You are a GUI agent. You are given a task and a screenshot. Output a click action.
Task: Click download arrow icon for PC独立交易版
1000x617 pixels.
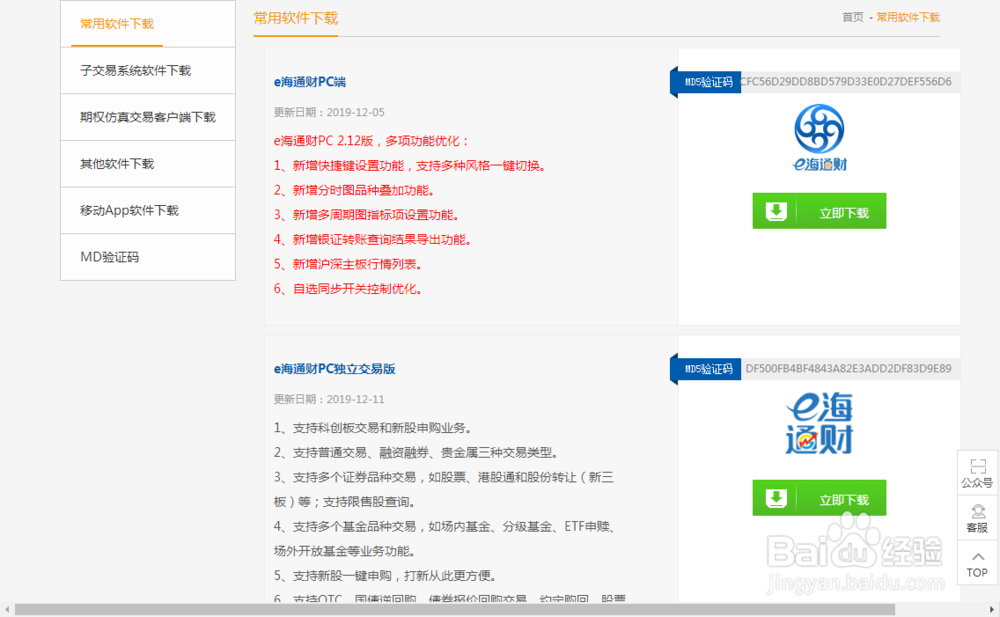click(x=776, y=498)
